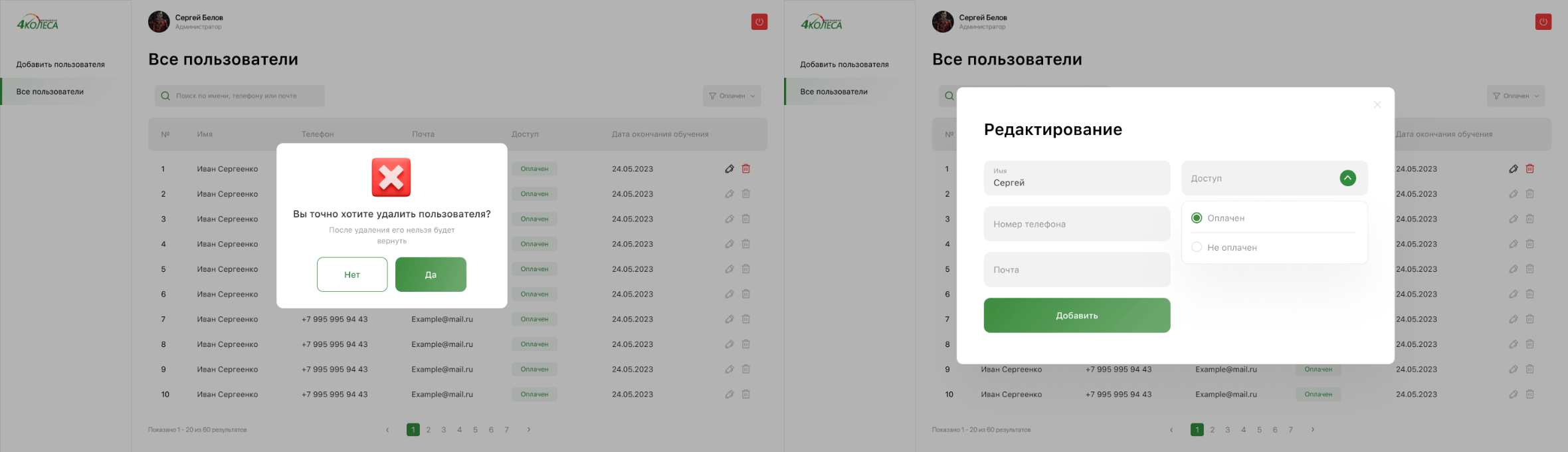Click row 1 edit pencil beside the delete dialog
Screen dimensions: 1568x452
(x=730, y=169)
